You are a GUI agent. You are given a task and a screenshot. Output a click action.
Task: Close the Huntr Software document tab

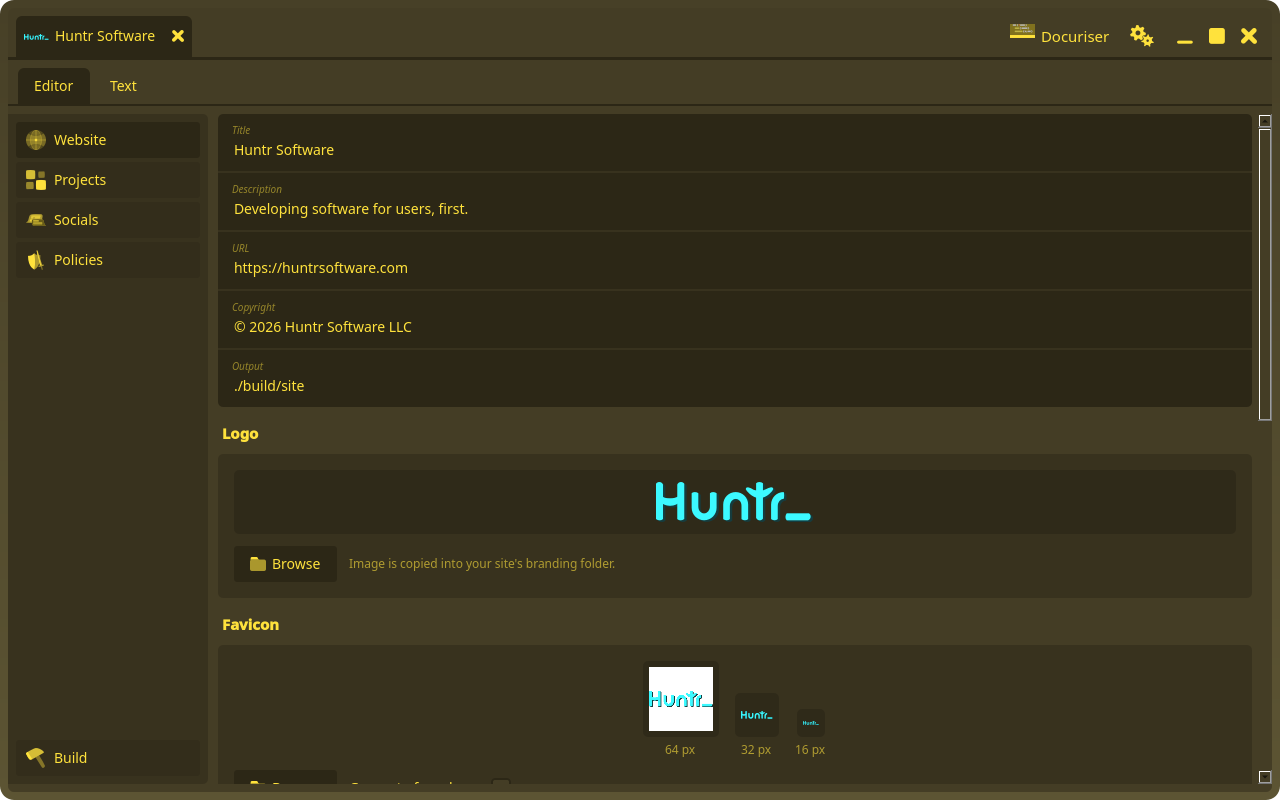[x=178, y=36]
